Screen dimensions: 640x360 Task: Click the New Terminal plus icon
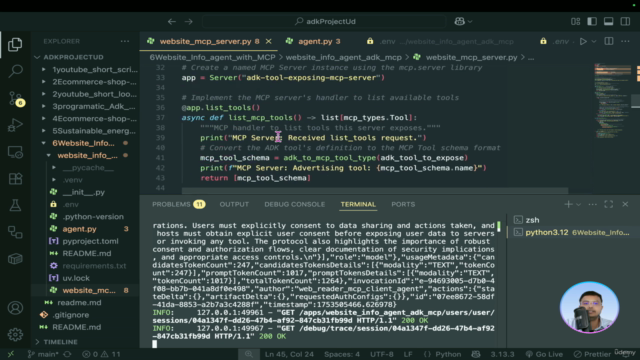coord(568,204)
